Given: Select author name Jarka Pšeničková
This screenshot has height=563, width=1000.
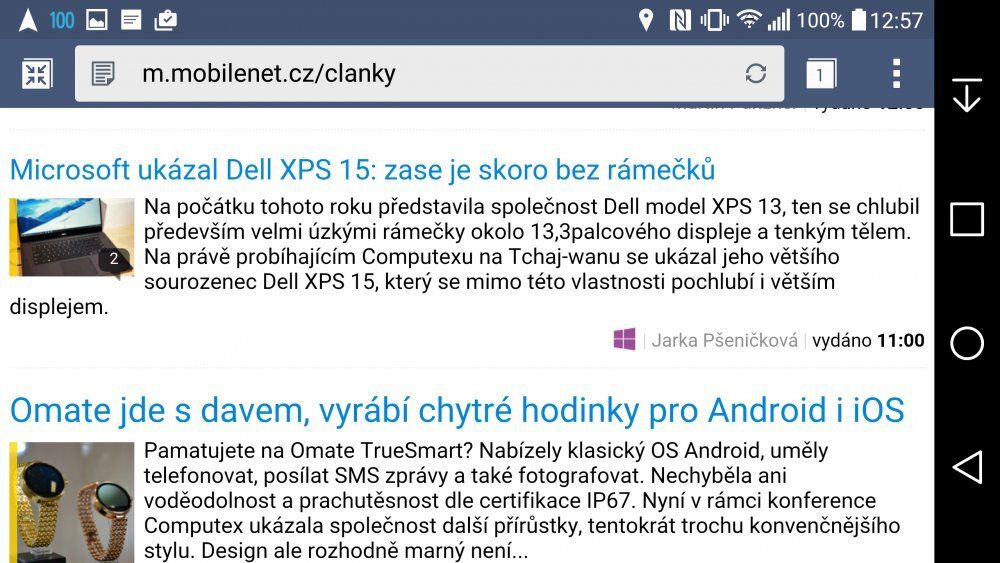Looking at the screenshot, I should click(724, 341).
